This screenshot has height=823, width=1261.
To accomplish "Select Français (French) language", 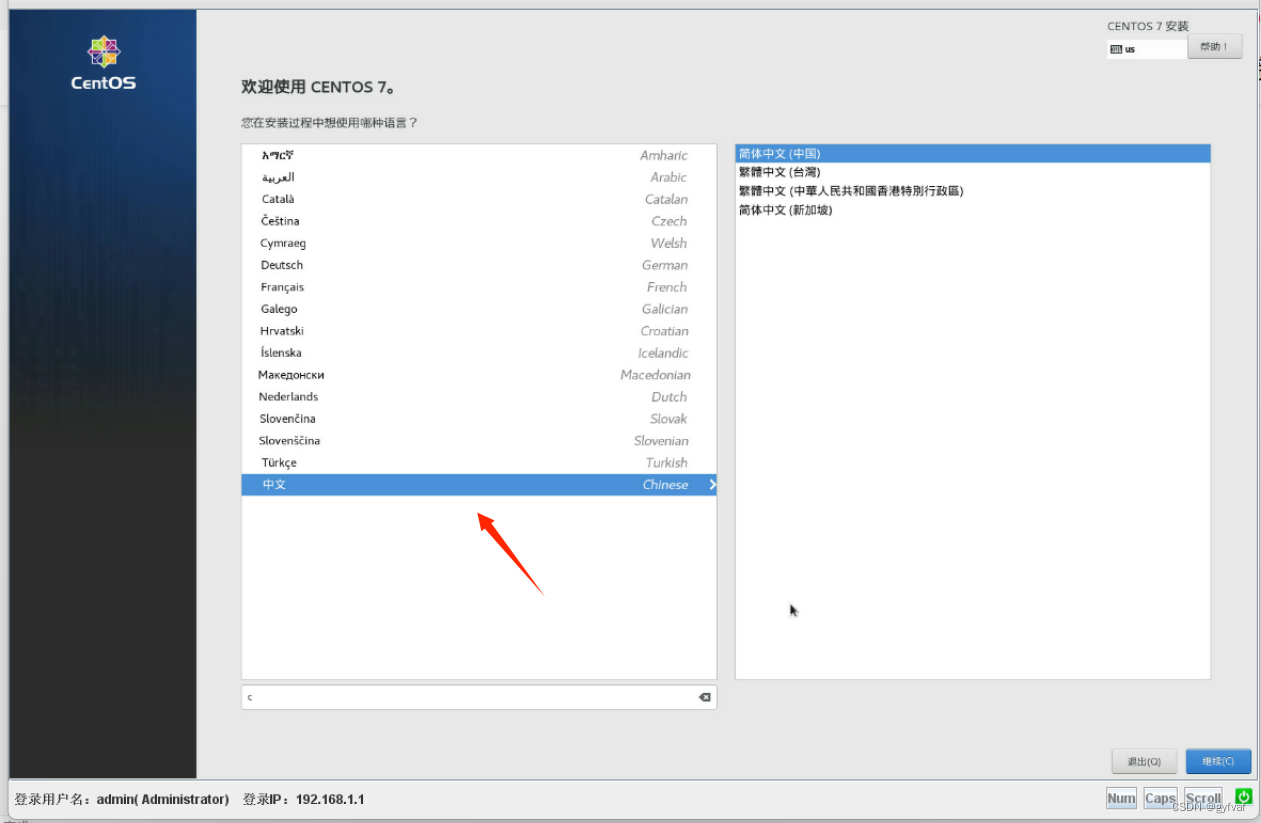I will [479, 287].
